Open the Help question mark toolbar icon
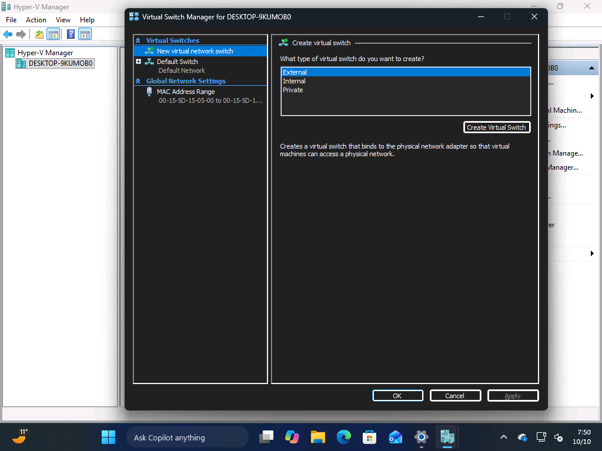The image size is (602, 451). coord(71,34)
